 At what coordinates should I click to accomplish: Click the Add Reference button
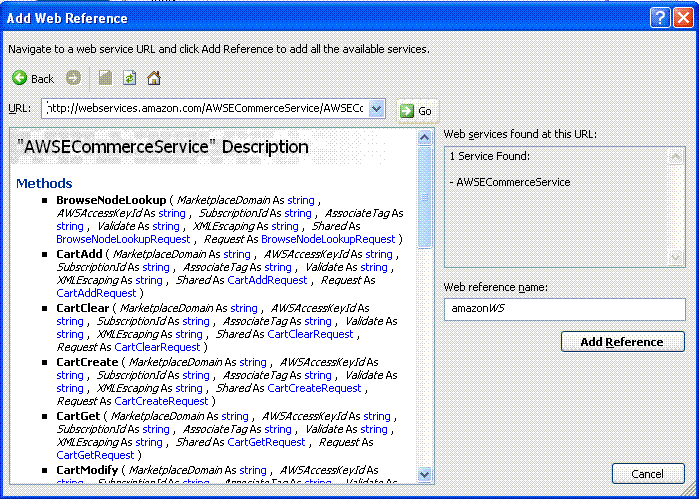click(x=622, y=342)
